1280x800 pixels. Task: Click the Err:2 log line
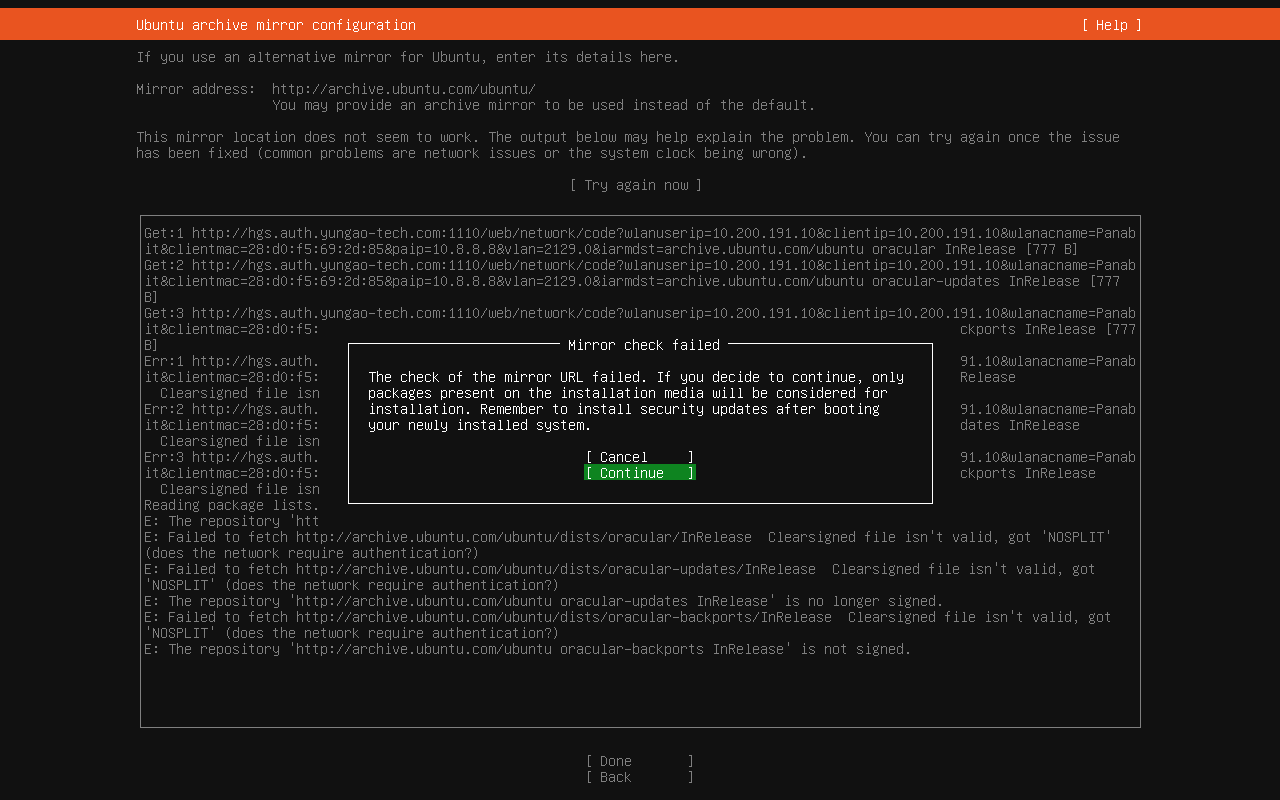(x=232, y=409)
